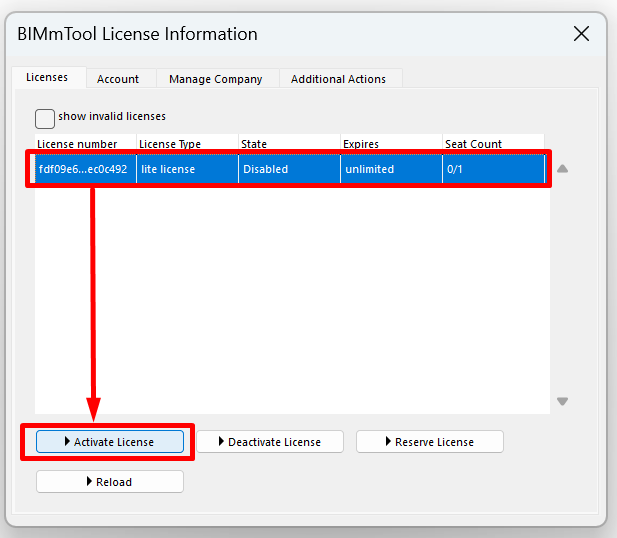
Task: Switch to the Account tab
Action: point(118,79)
